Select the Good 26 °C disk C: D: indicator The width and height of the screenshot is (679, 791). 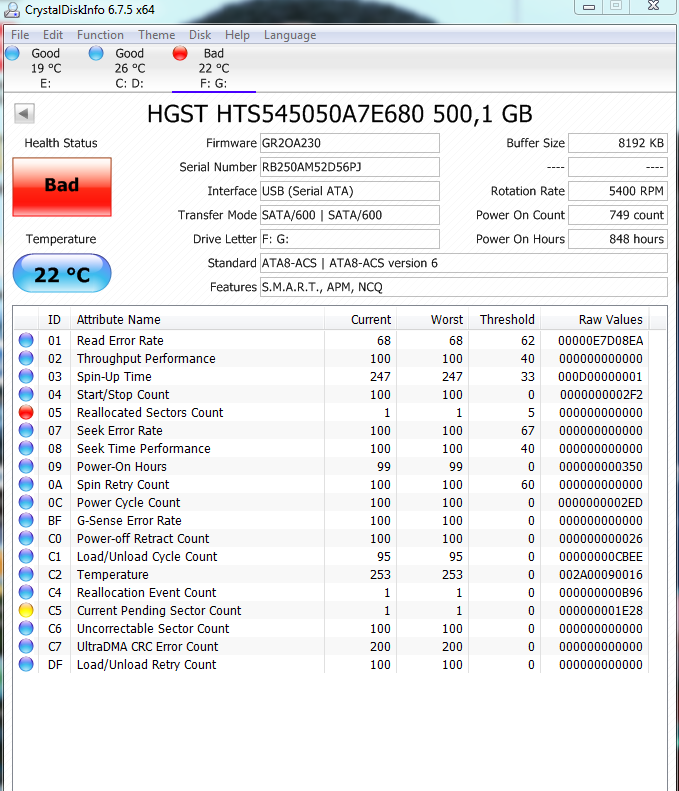point(120,68)
